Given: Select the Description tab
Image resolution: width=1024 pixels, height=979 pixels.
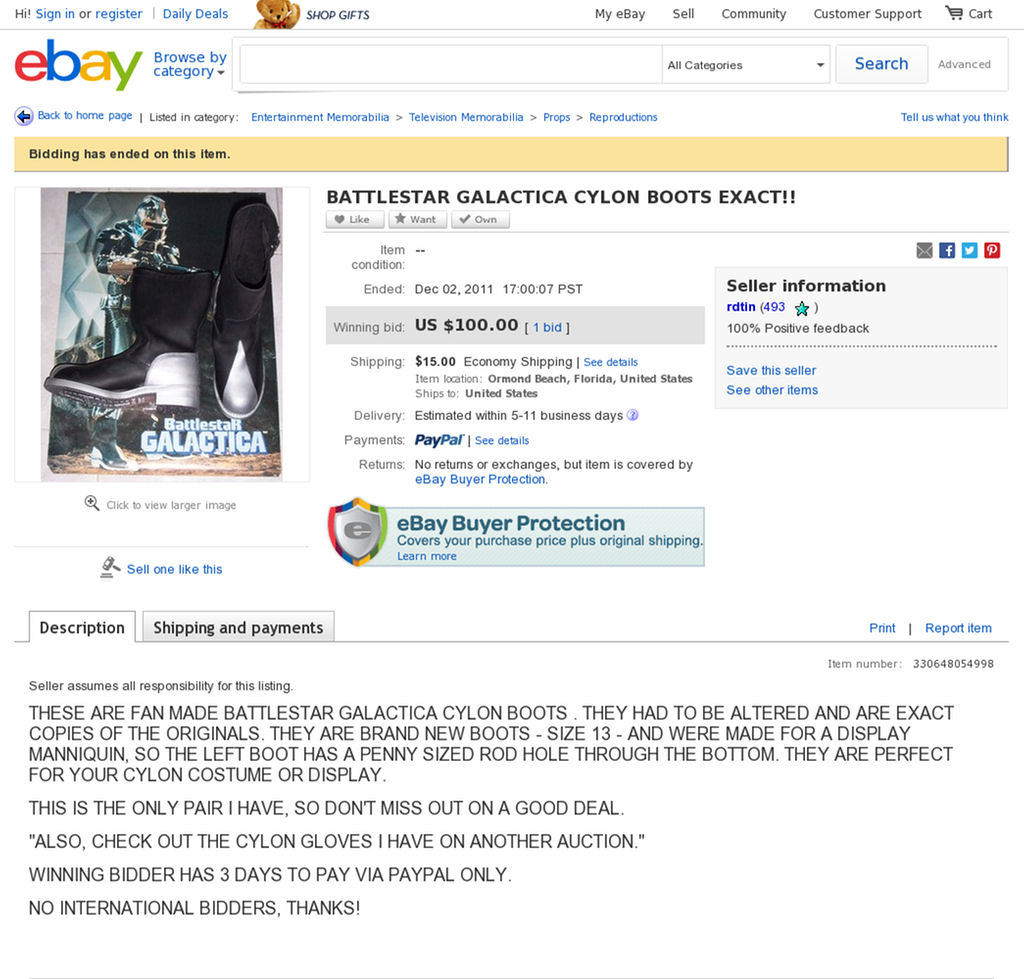Looking at the screenshot, I should pos(82,627).
